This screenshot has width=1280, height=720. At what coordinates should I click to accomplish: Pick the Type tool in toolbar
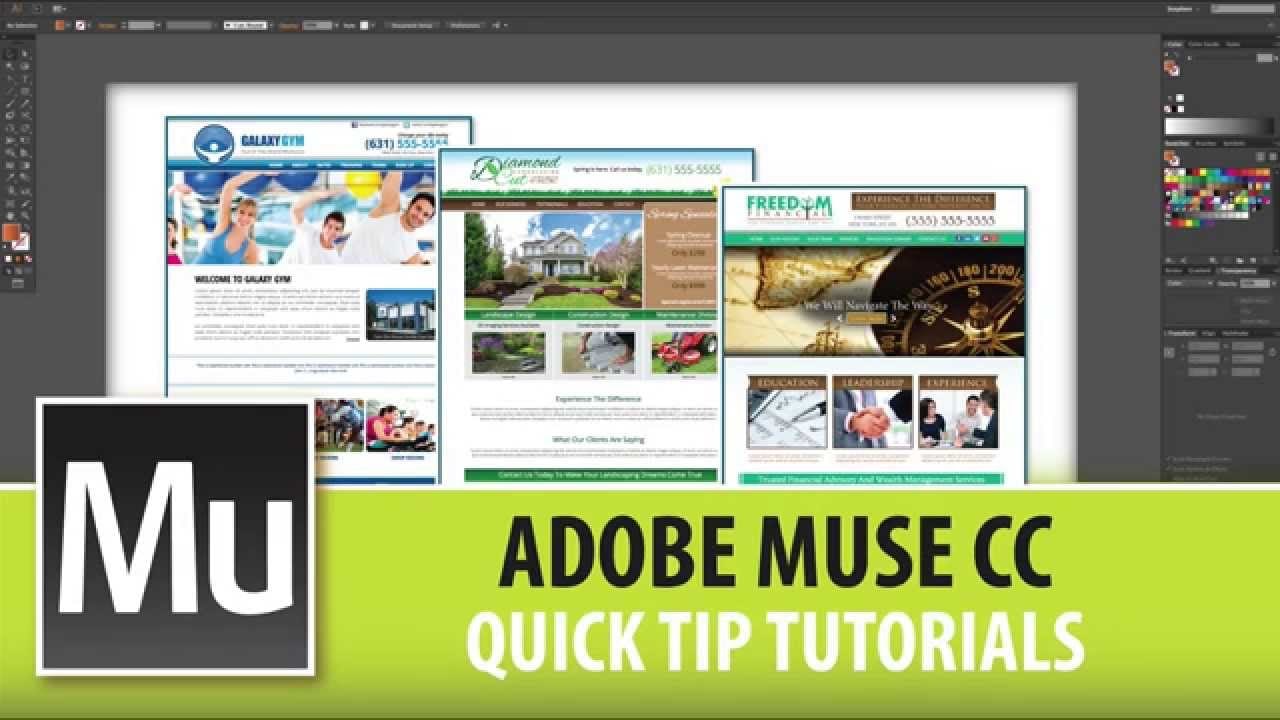tap(24, 78)
